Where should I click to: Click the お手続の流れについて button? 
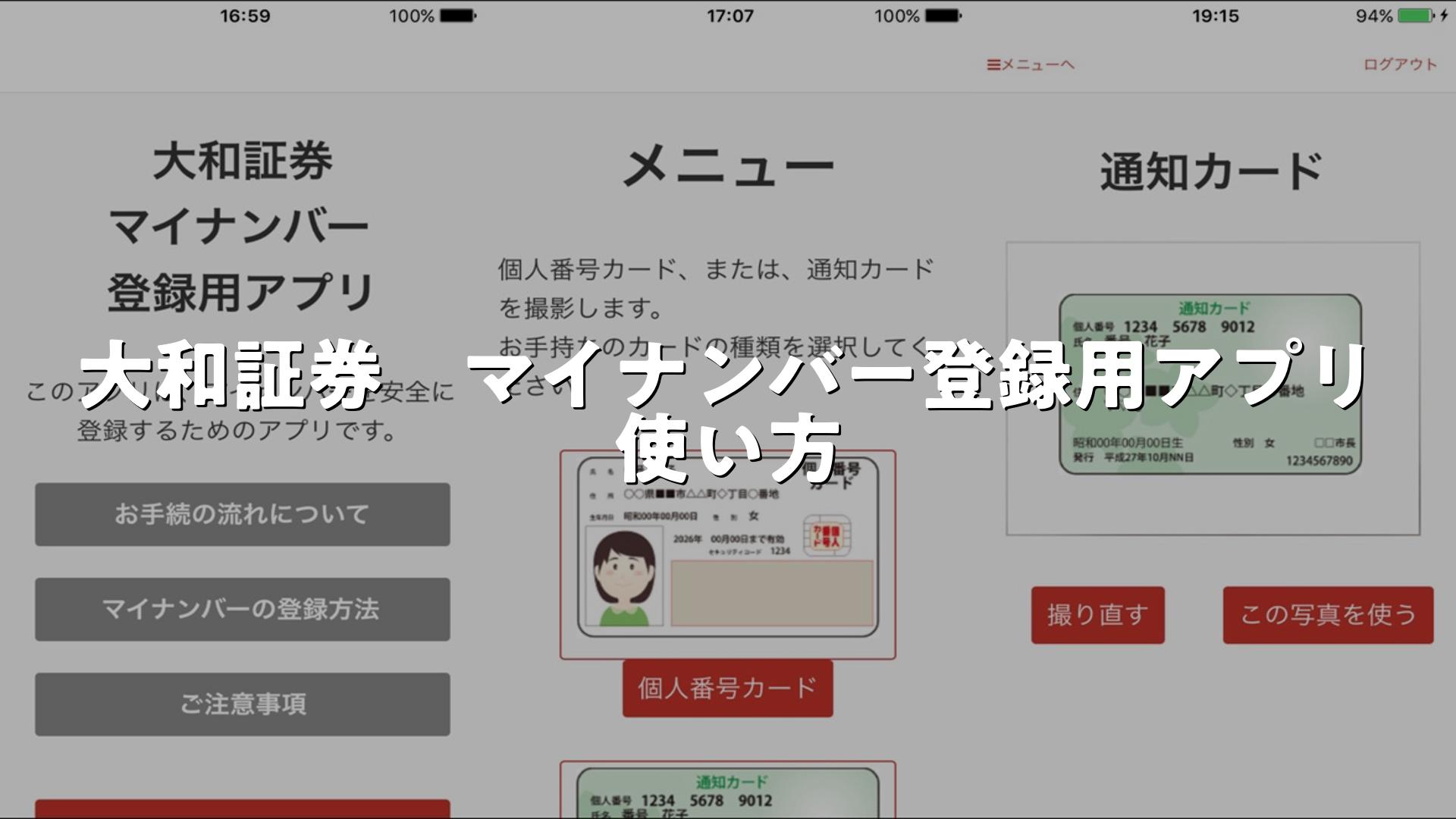[242, 514]
